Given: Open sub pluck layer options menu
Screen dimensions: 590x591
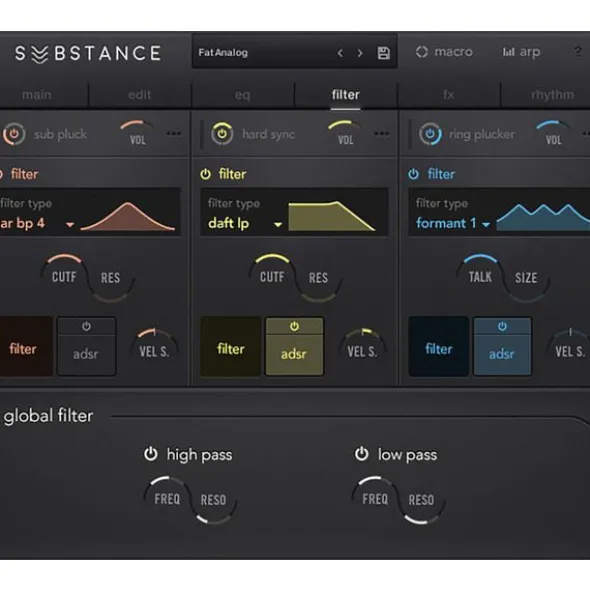Looking at the screenshot, I should point(174,133).
